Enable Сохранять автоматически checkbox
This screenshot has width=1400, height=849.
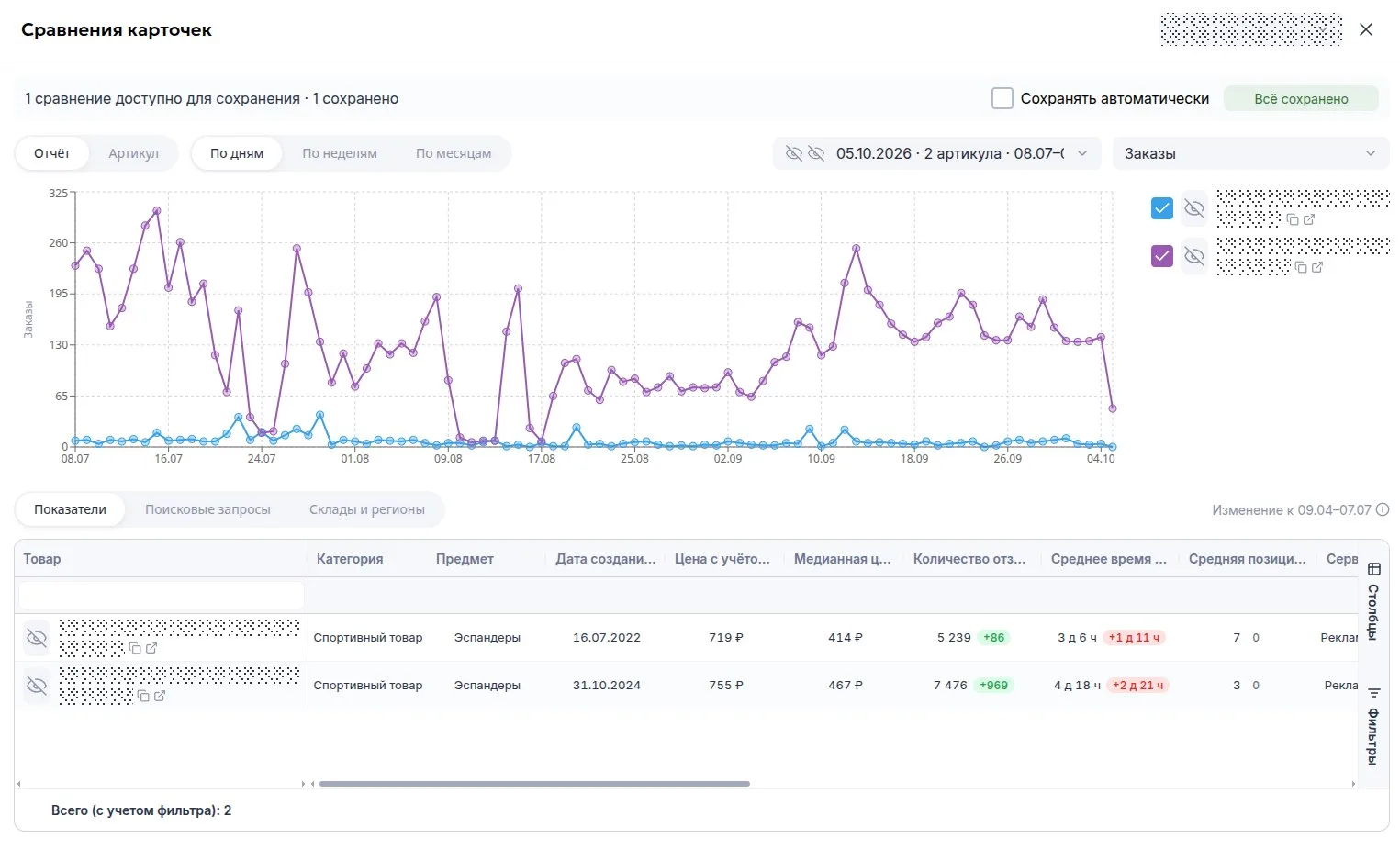tap(1002, 98)
